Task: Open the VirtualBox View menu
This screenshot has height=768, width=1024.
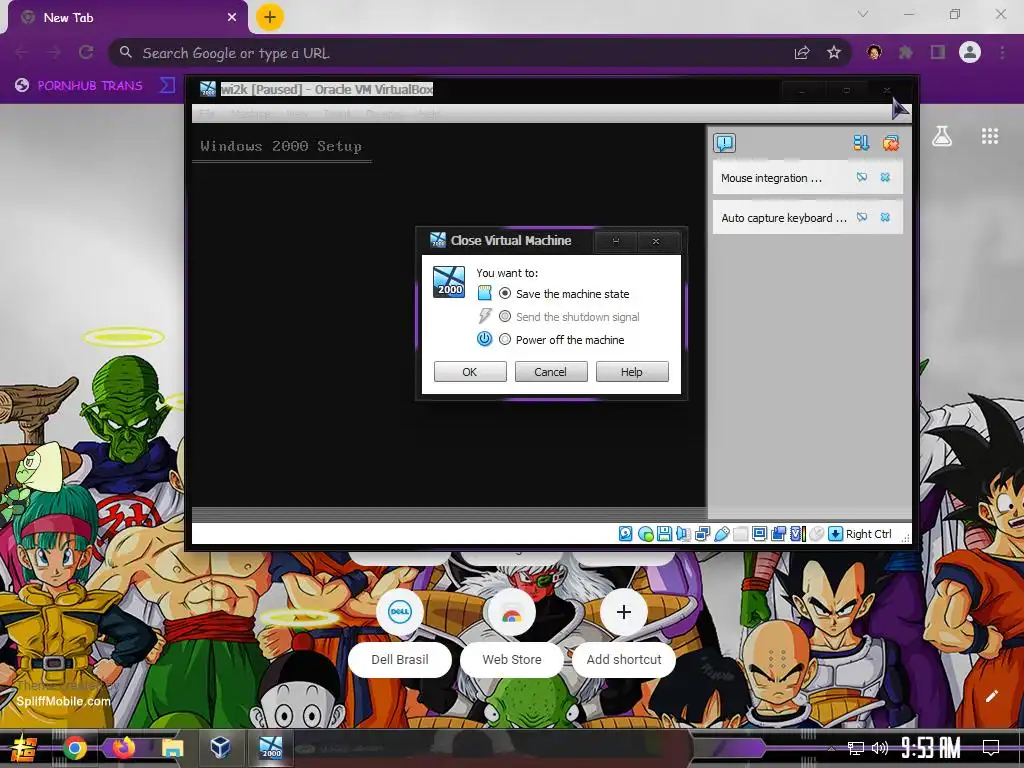Action: (298, 114)
